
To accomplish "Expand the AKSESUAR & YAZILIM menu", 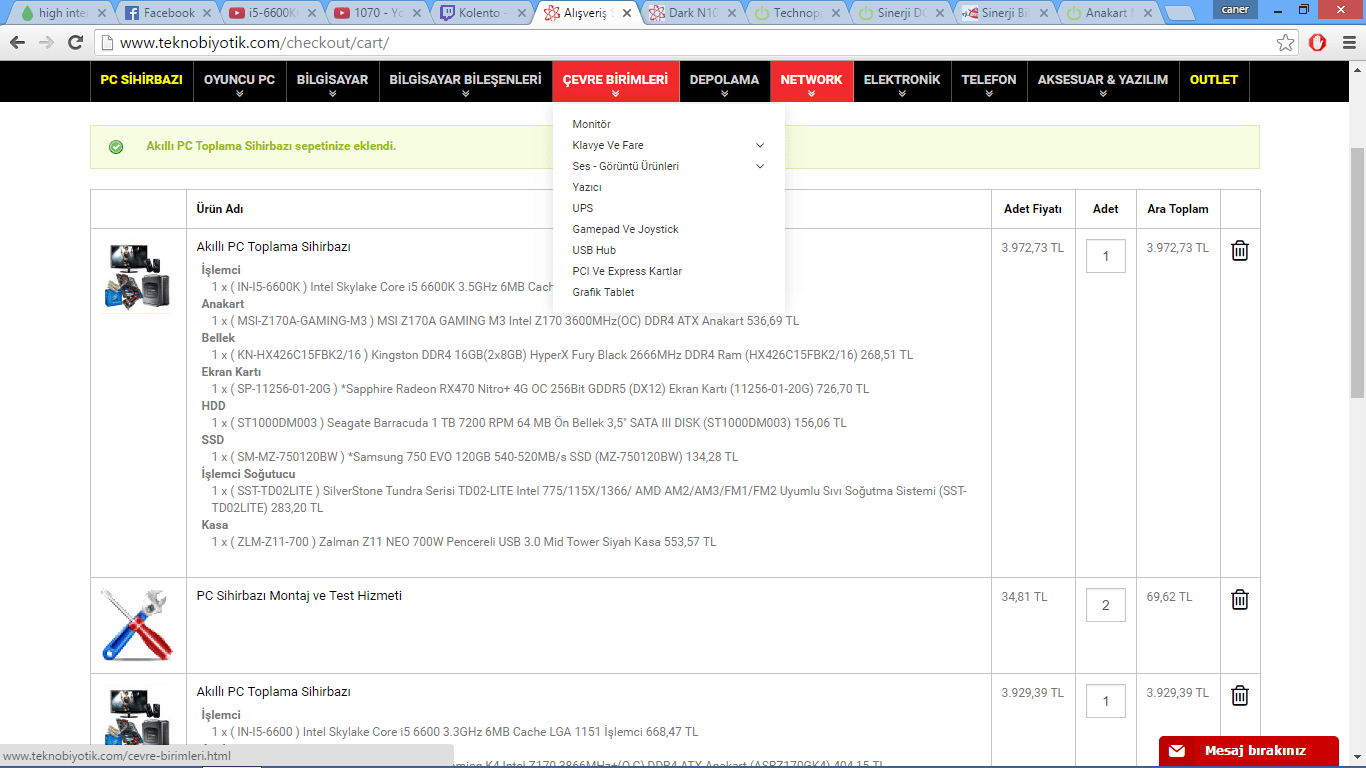I will coord(1103,81).
